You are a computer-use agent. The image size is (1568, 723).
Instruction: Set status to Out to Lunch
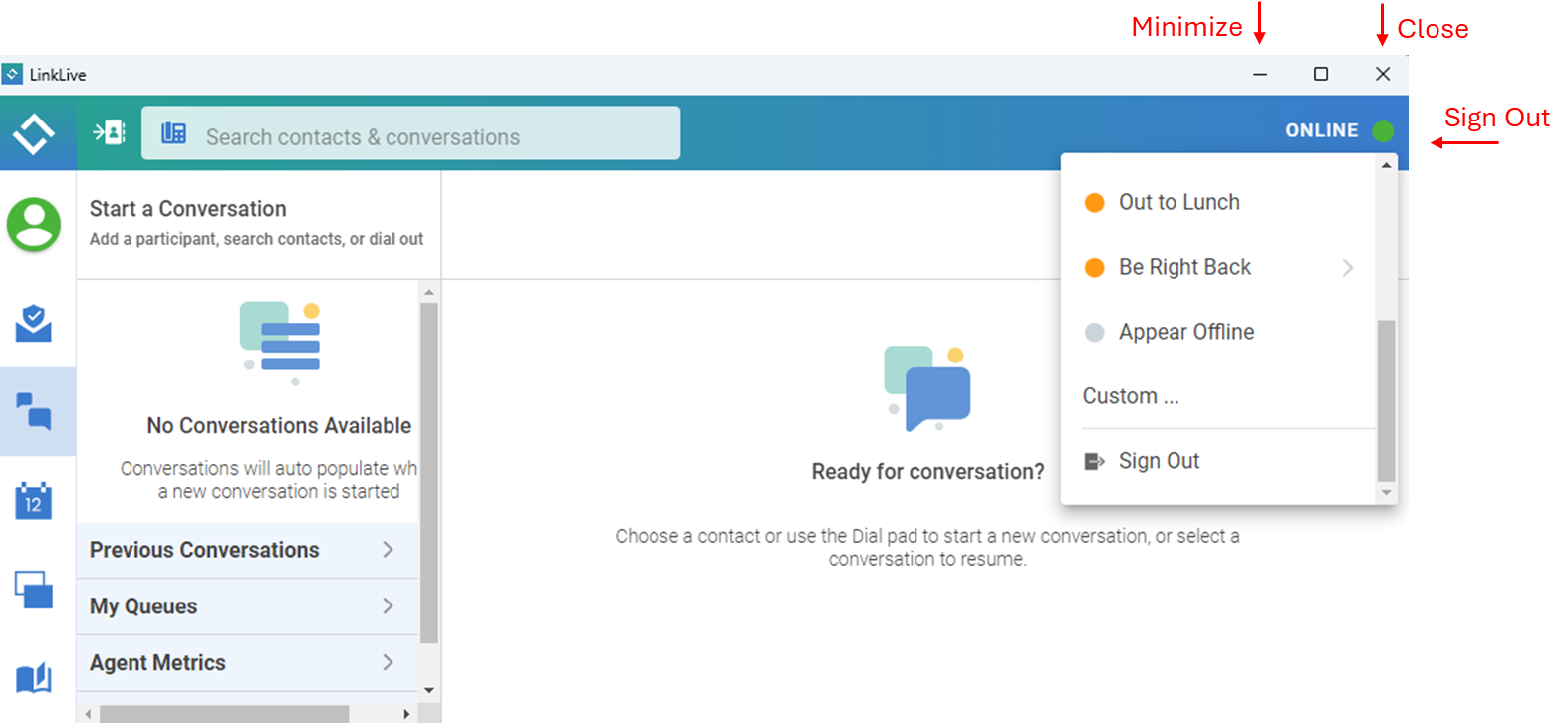(1178, 202)
